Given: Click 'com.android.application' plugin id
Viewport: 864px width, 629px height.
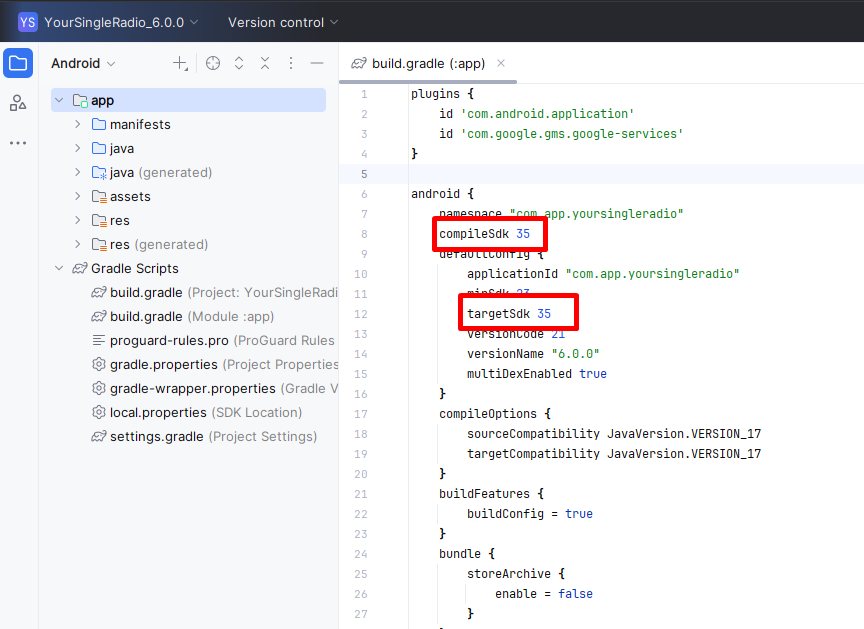Looking at the screenshot, I should pos(547,114).
